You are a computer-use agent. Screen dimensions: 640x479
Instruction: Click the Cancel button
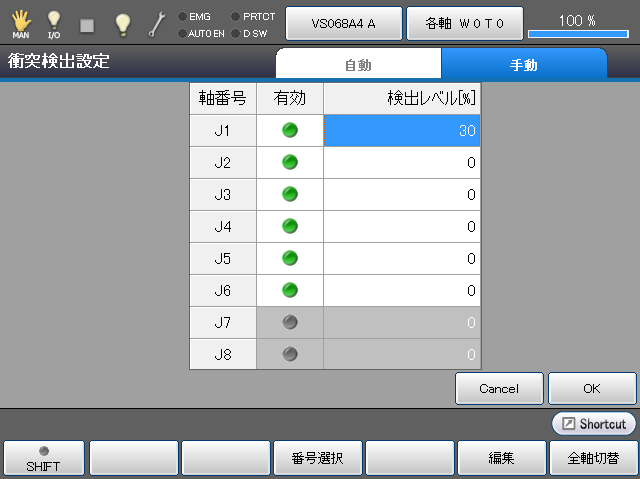point(499,388)
